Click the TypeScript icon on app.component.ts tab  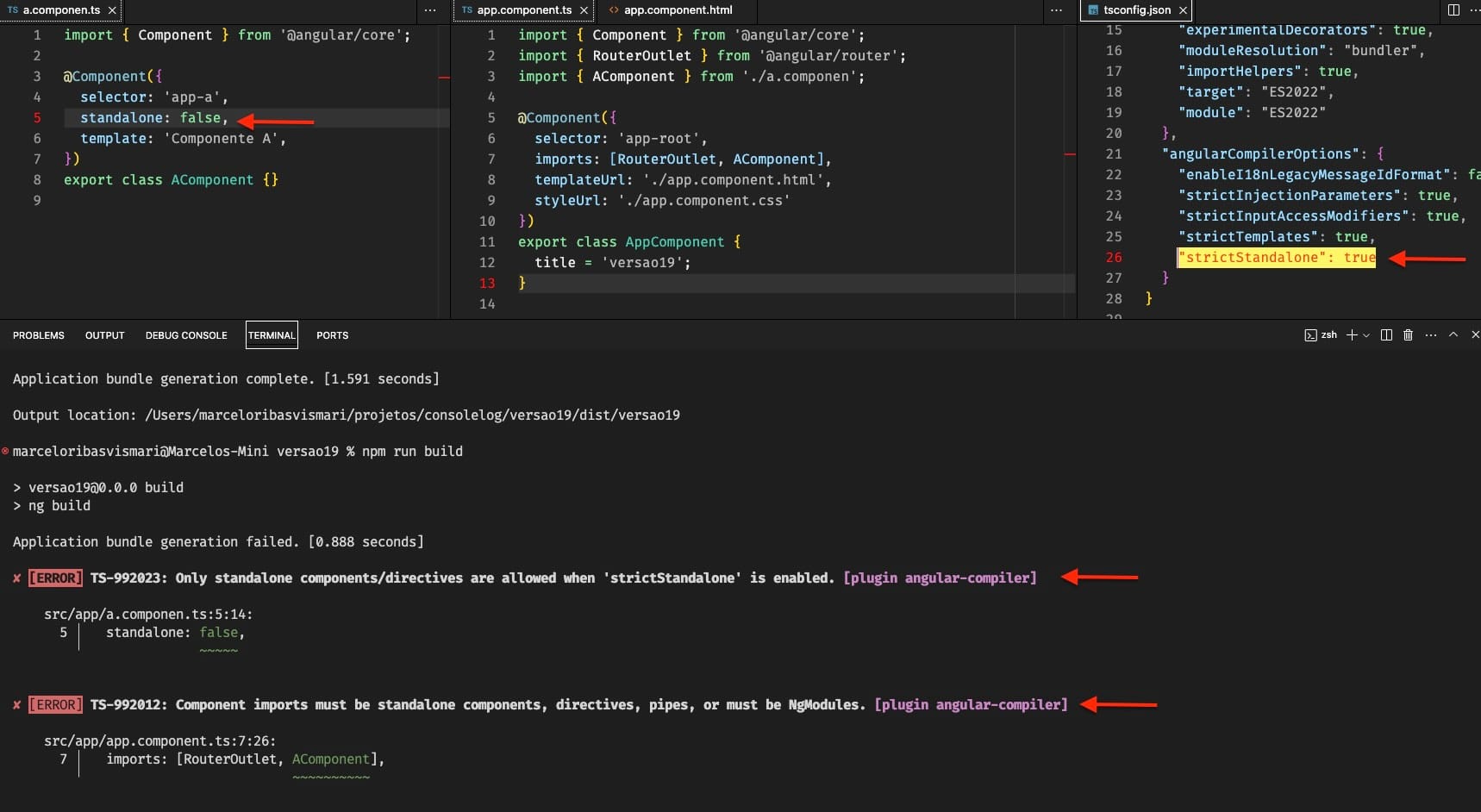tap(467, 10)
